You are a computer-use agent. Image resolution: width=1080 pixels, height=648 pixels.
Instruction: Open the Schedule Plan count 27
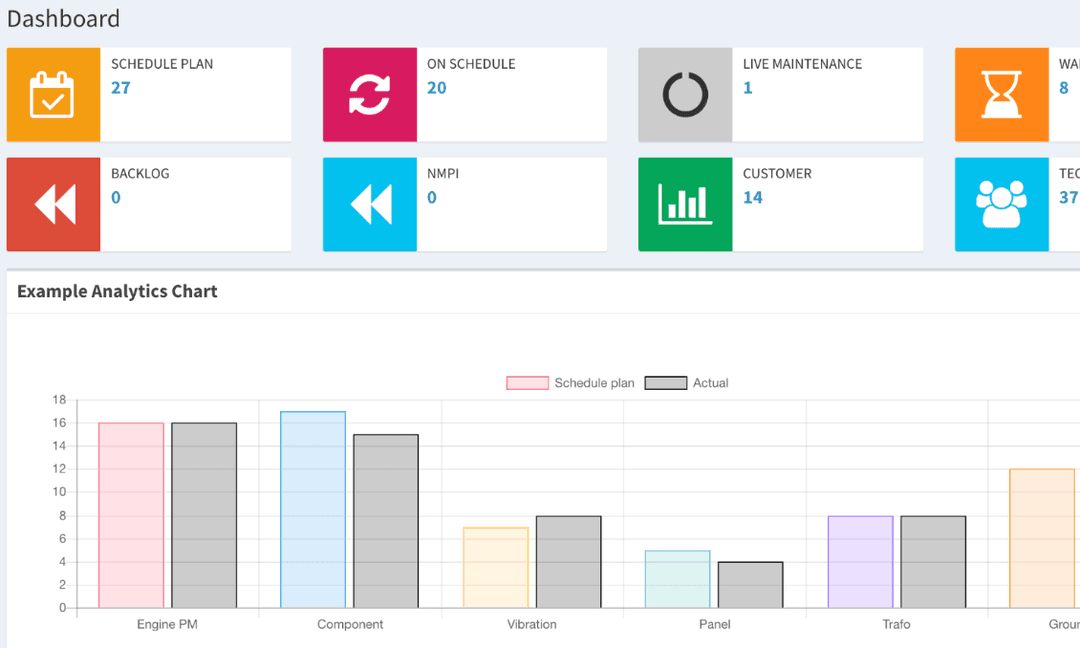[121, 88]
